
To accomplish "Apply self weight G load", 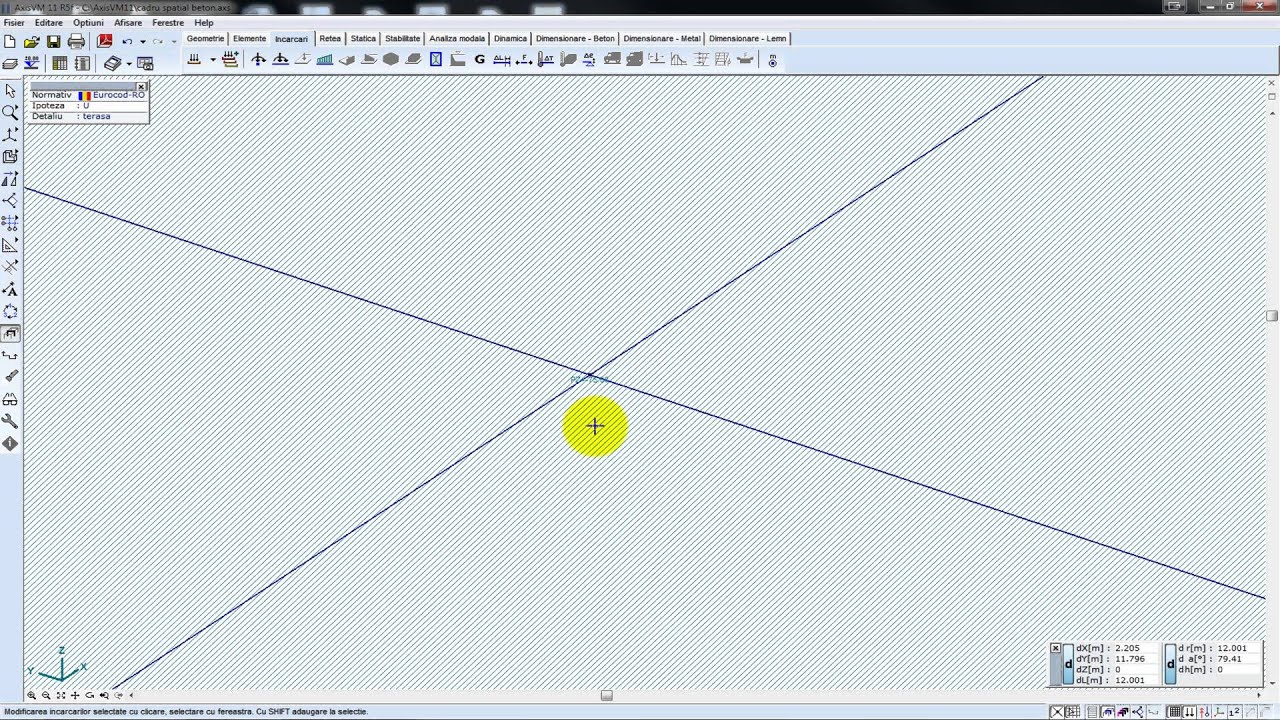I will (479, 60).
